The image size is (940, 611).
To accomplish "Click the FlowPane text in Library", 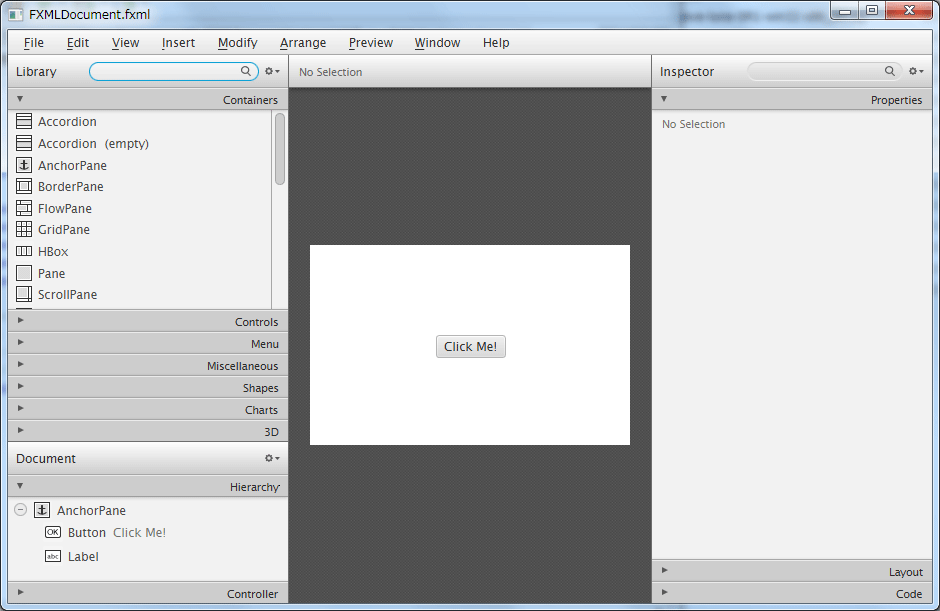I will [65, 209].
